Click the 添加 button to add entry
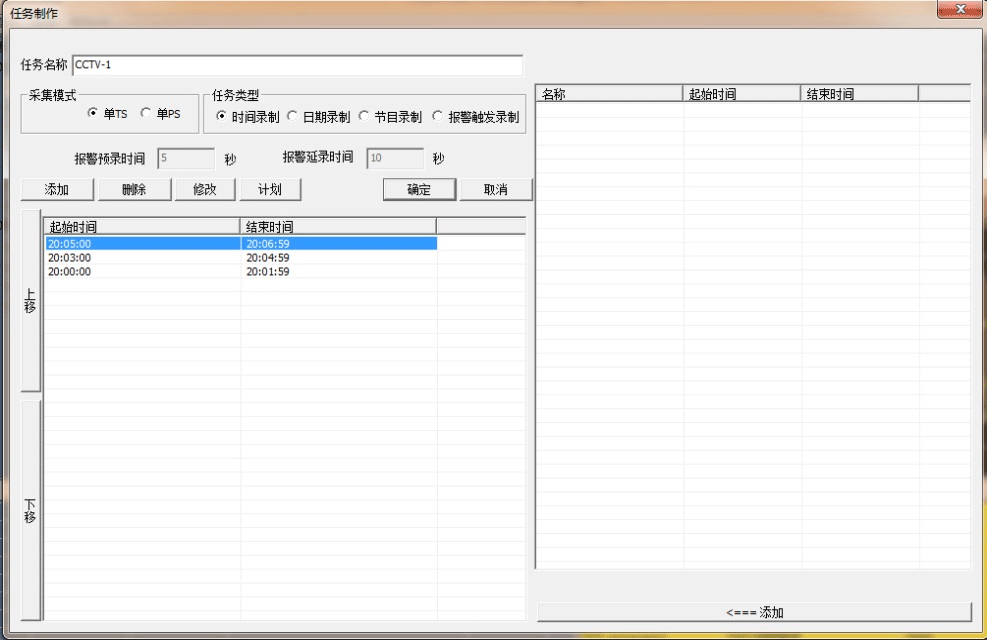Viewport: 987px width, 640px height. (56, 189)
